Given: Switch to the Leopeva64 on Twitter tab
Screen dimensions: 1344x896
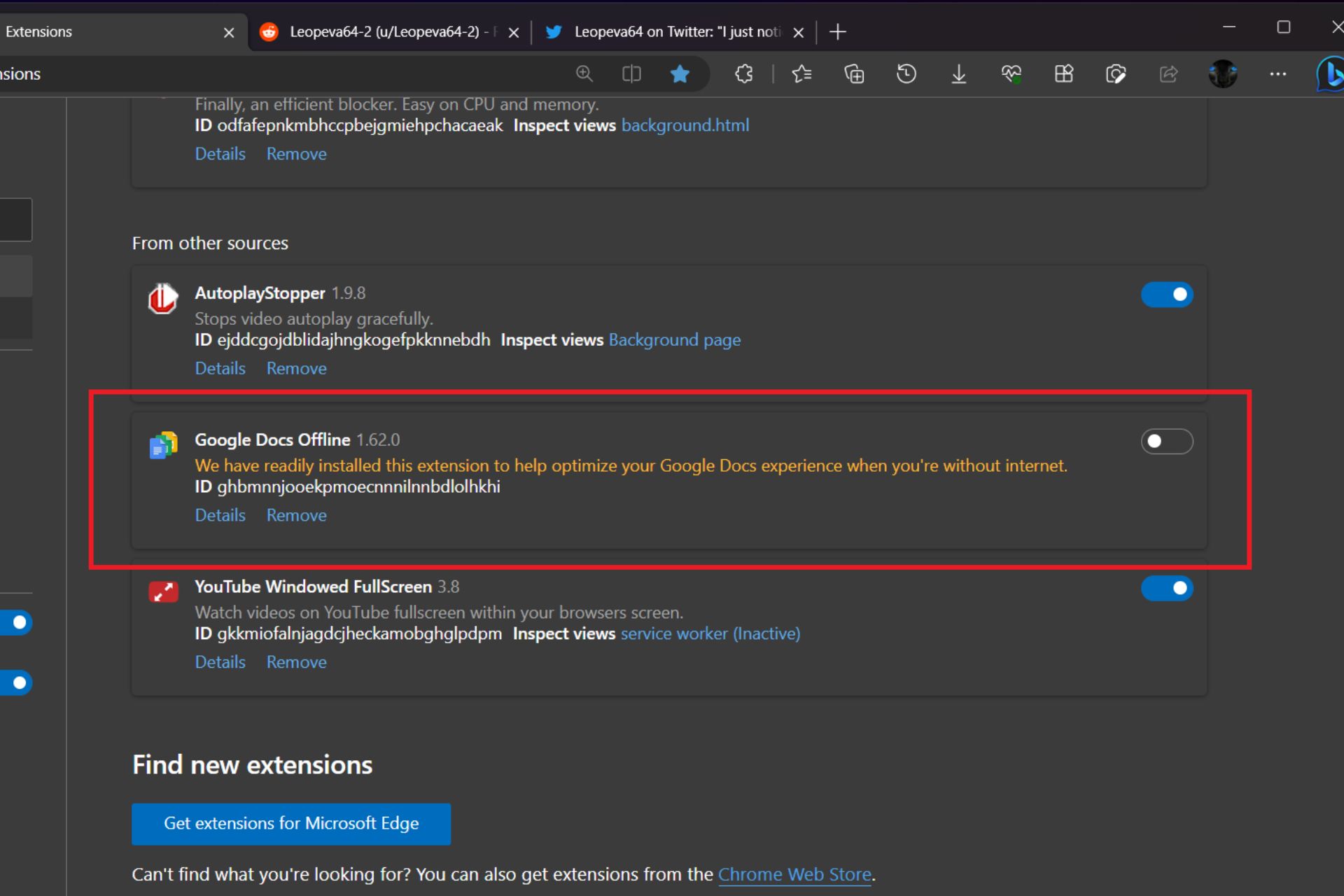Looking at the screenshot, I should (x=675, y=32).
